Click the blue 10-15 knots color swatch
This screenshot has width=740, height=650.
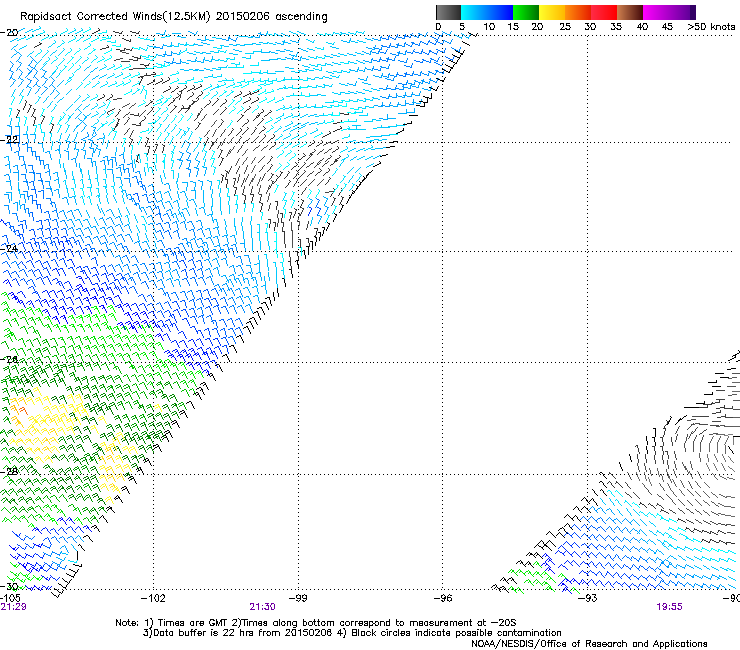500,12
